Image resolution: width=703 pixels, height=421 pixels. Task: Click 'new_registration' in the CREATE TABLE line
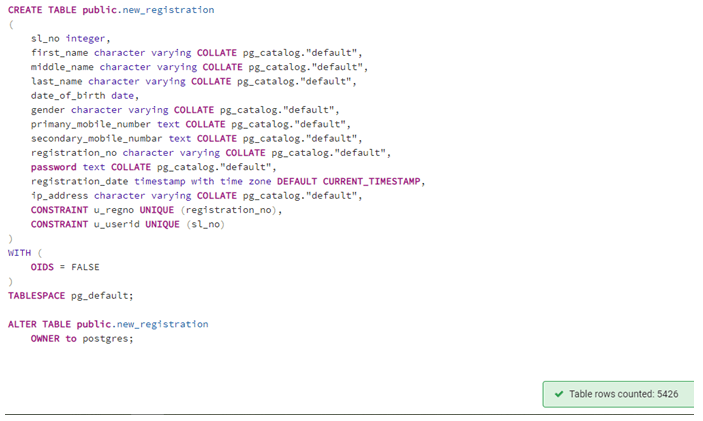coord(169,10)
